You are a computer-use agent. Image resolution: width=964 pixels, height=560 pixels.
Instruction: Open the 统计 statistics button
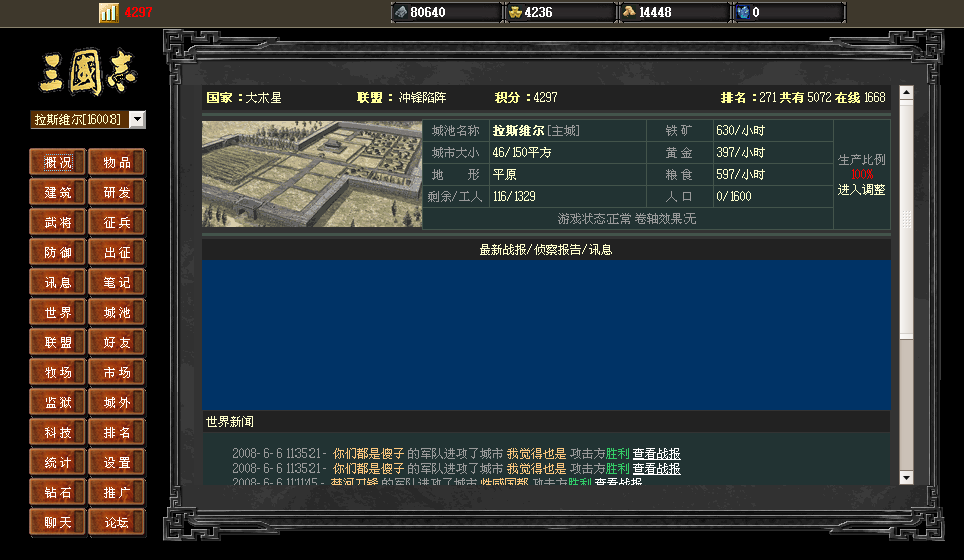pos(57,462)
